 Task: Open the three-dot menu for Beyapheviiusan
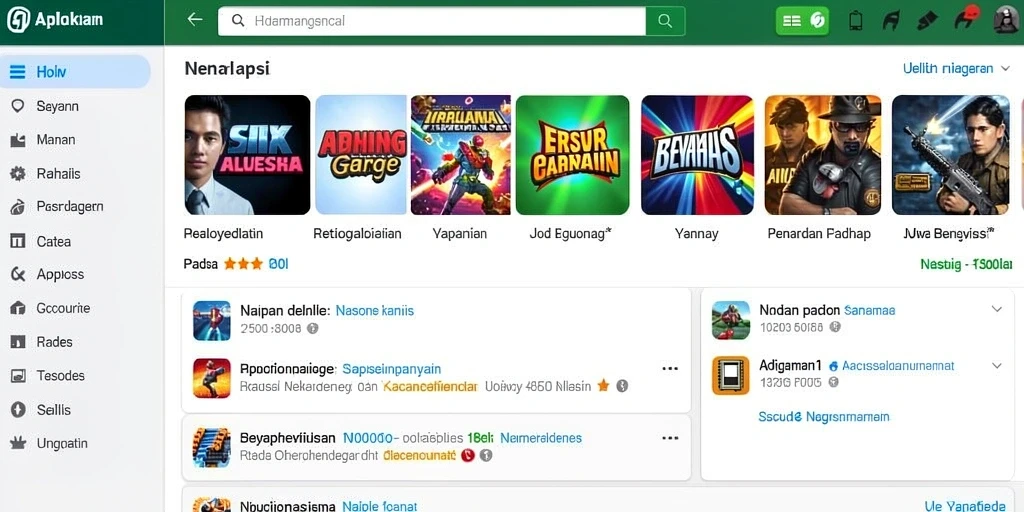click(x=670, y=438)
